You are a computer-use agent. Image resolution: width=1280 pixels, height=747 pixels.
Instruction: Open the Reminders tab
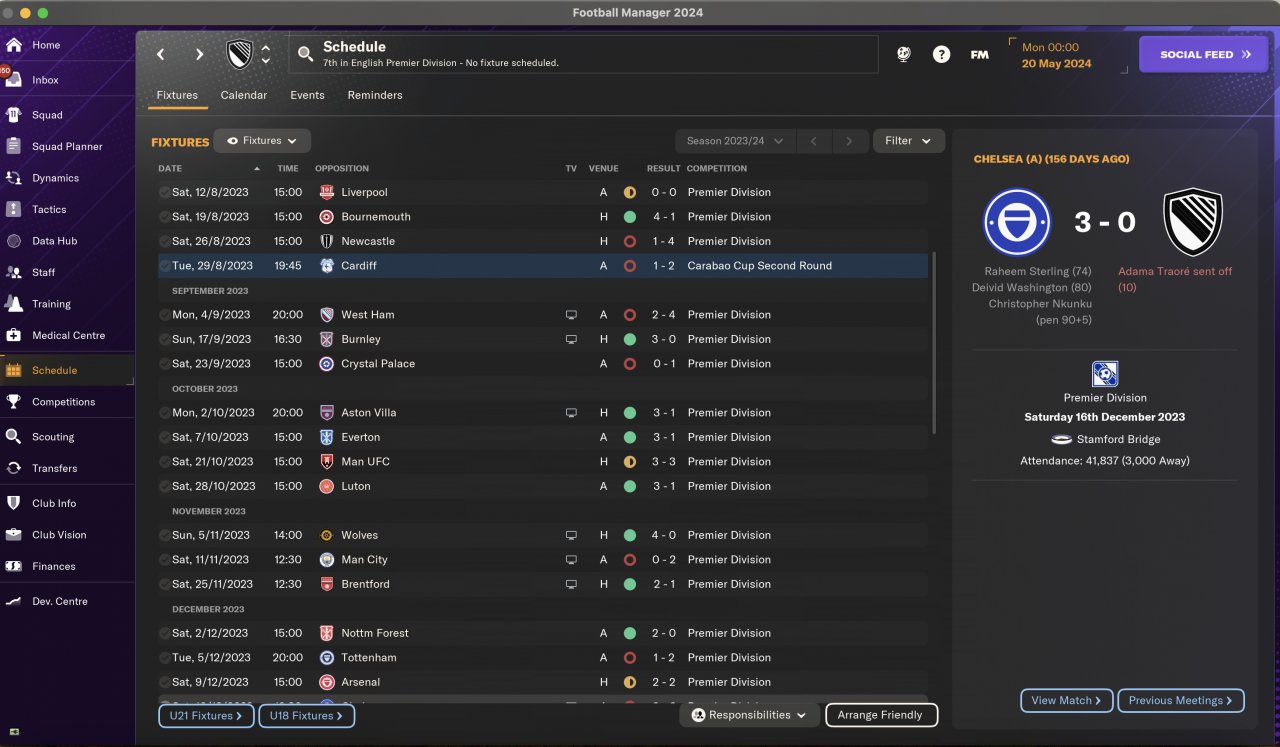point(375,95)
